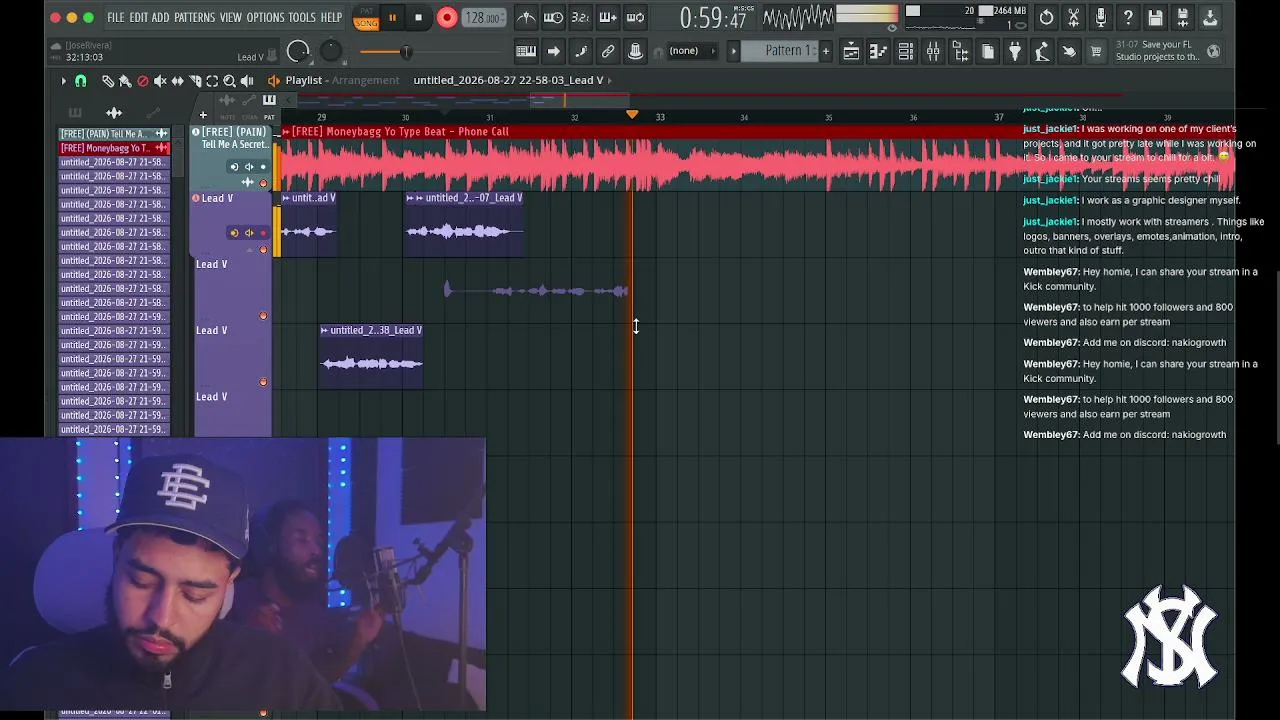This screenshot has width=1280, height=720.
Task: Open the project picker files icon
Action: pyautogui.click(x=987, y=51)
